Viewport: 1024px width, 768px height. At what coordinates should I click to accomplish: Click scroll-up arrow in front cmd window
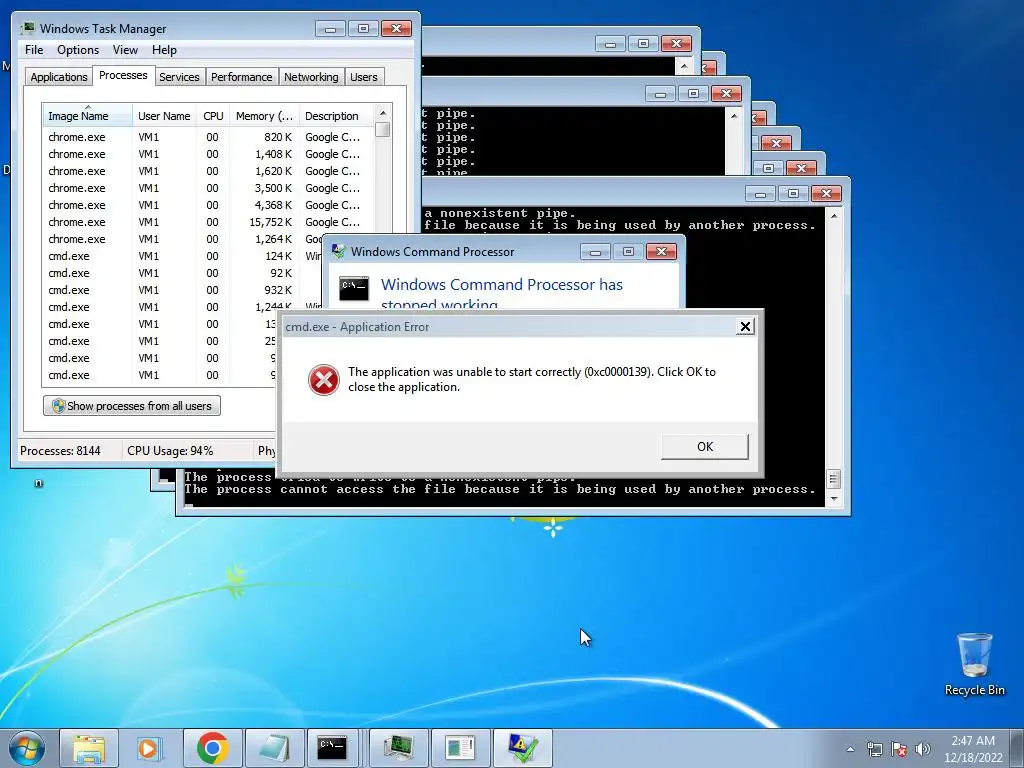[x=833, y=216]
